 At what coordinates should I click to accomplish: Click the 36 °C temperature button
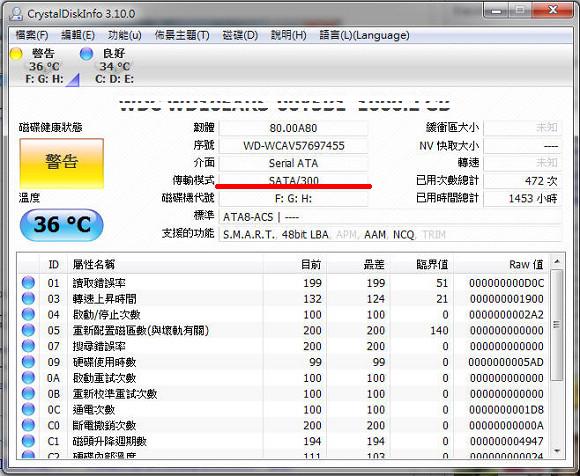(x=62, y=225)
